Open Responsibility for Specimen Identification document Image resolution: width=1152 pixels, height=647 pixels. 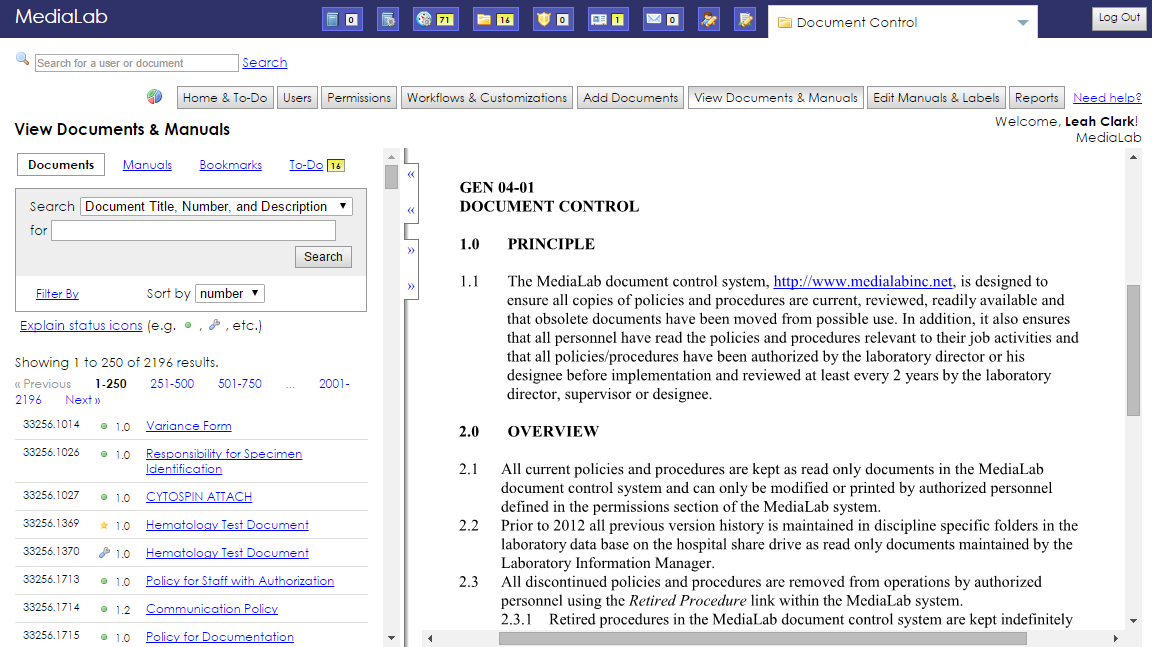[224, 461]
